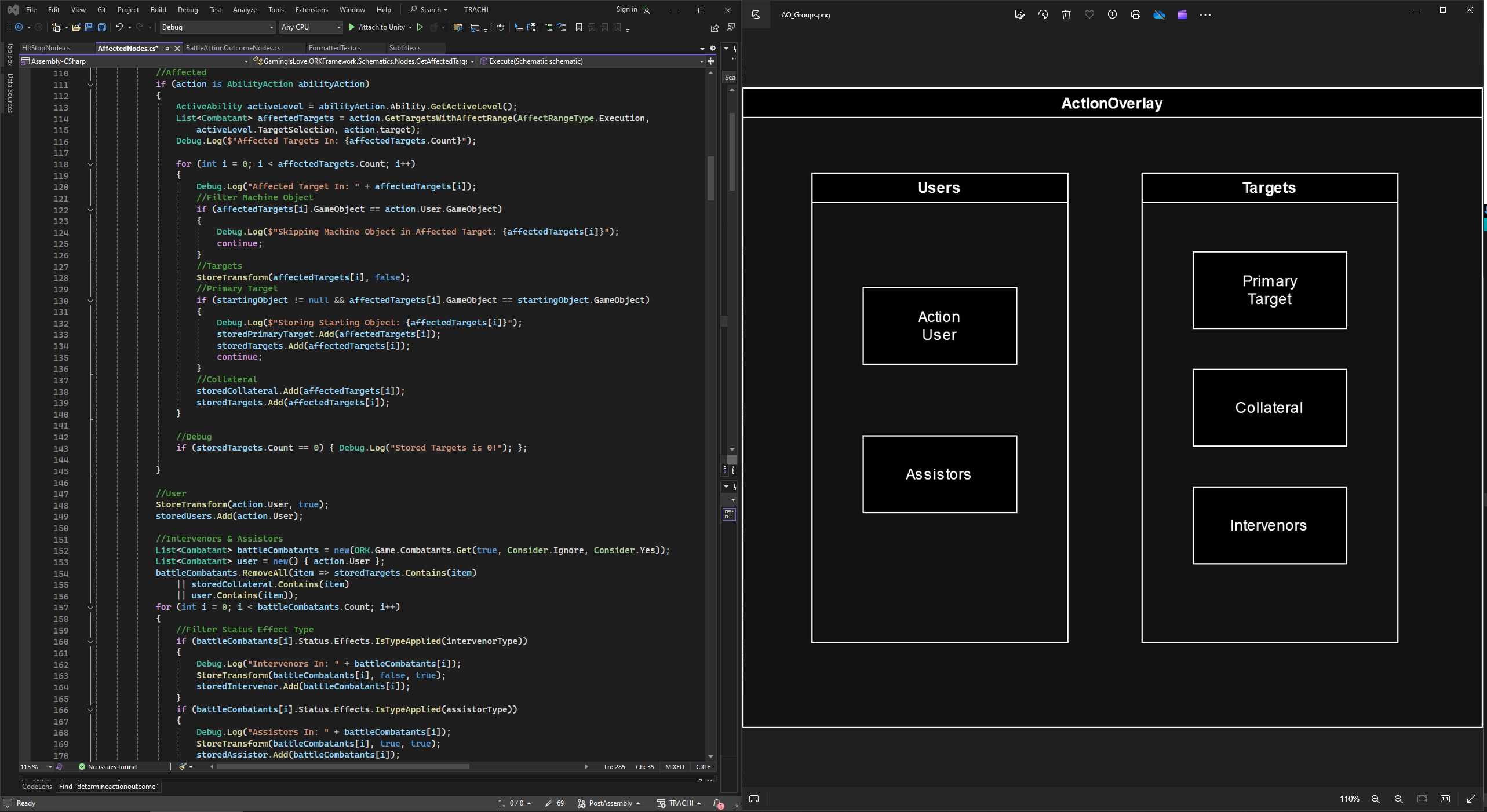The width and height of the screenshot is (1487, 812).
Task: Delete the AO_Groups.png image via trash icon
Action: click(x=1066, y=15)
